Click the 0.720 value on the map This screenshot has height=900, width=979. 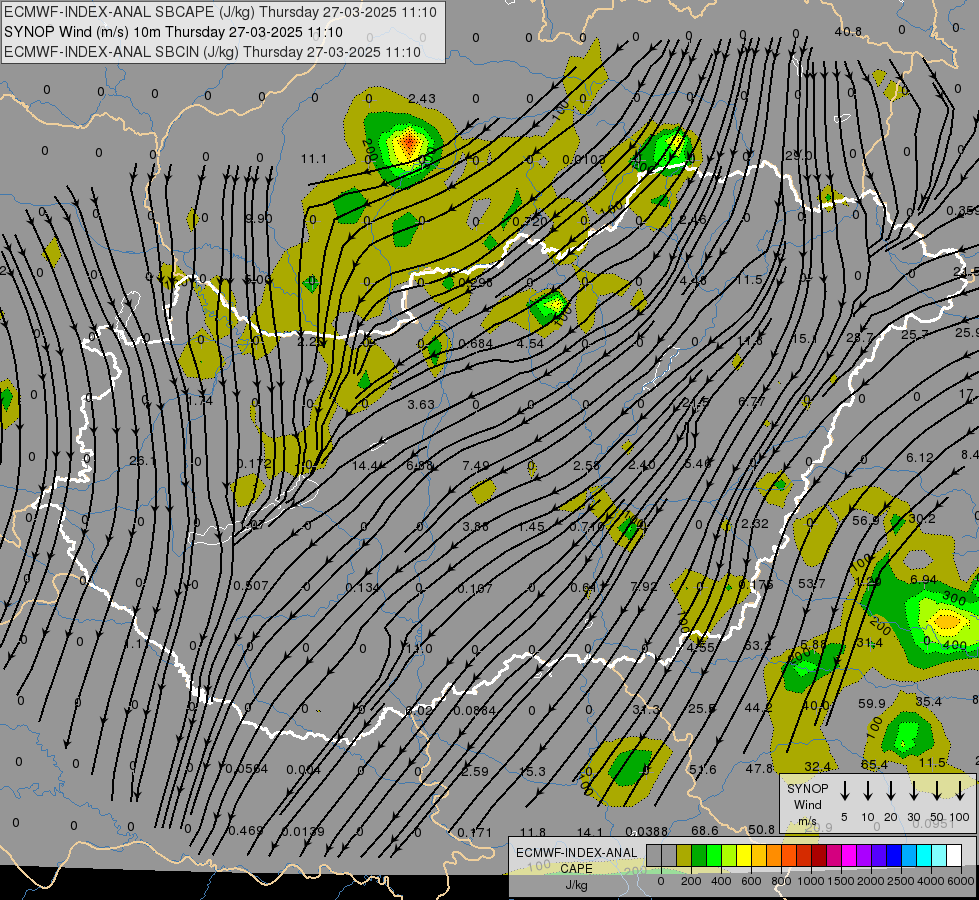coord(529,222)
